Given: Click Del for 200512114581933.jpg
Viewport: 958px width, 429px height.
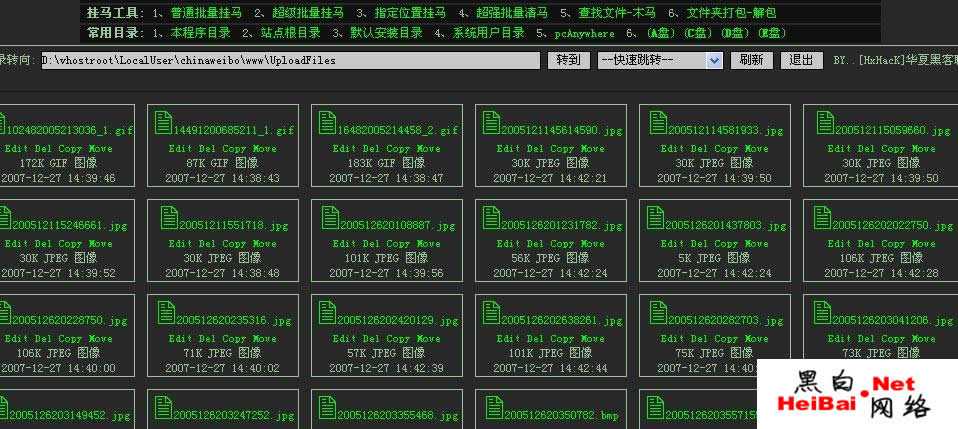Looking at the screenshot, I should [x=699, y=148].
